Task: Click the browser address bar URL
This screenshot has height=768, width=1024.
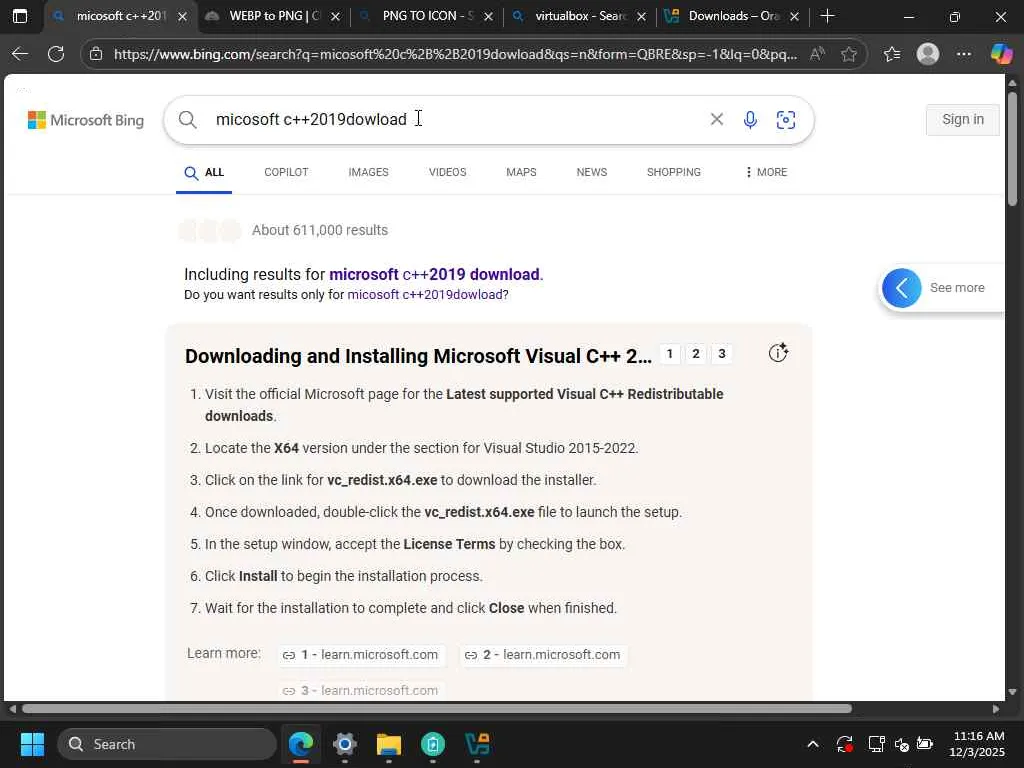Action: 455,54
